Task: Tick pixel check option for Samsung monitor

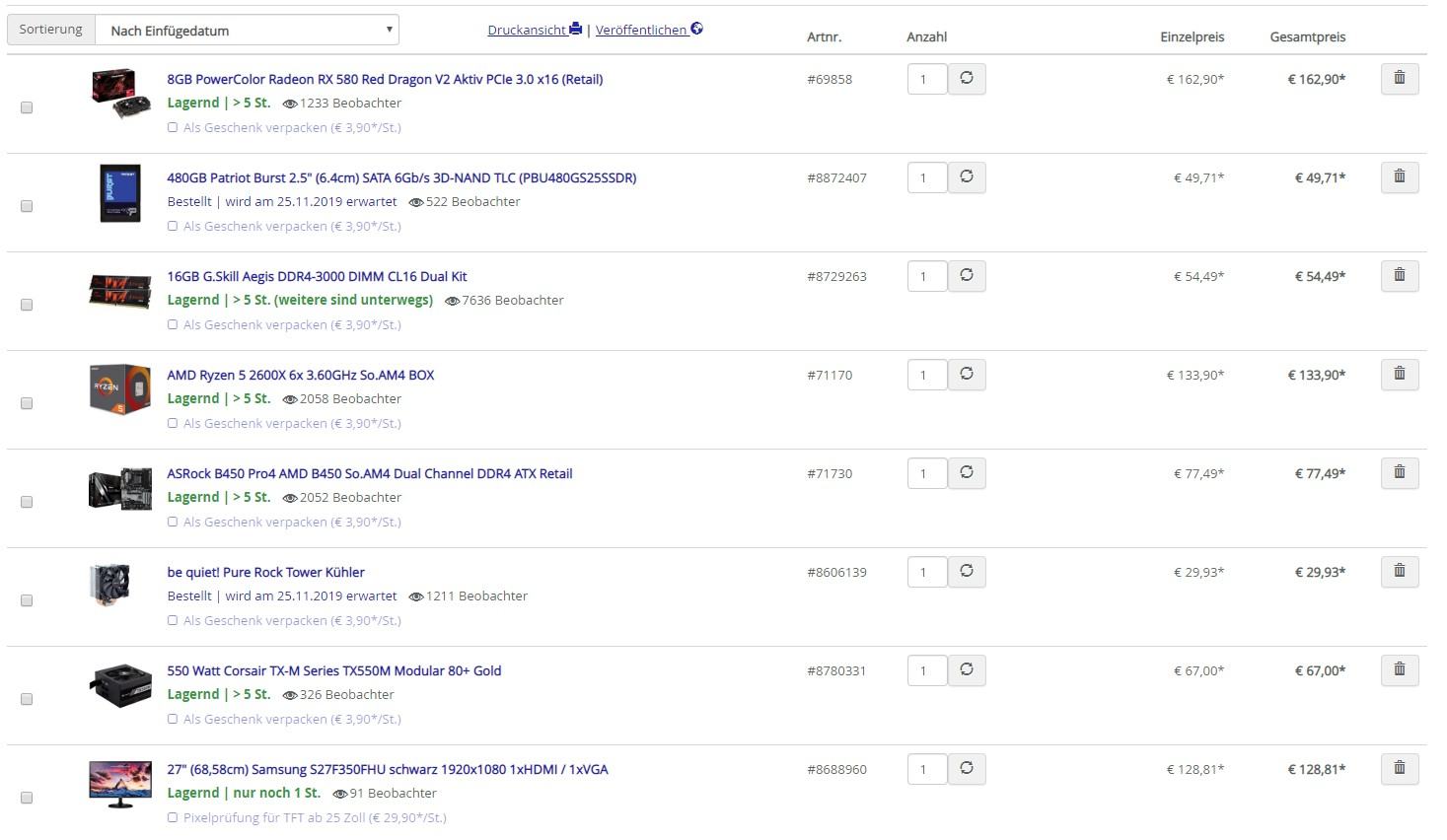Action: tap(173, 817)
